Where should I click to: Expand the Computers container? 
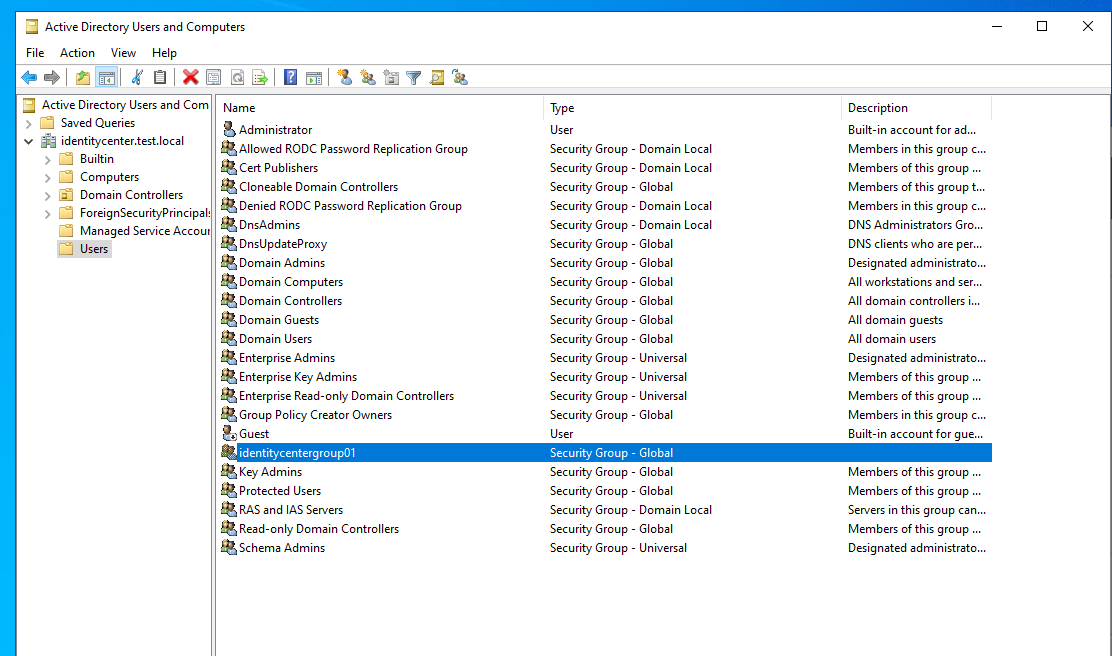[48, 177]
